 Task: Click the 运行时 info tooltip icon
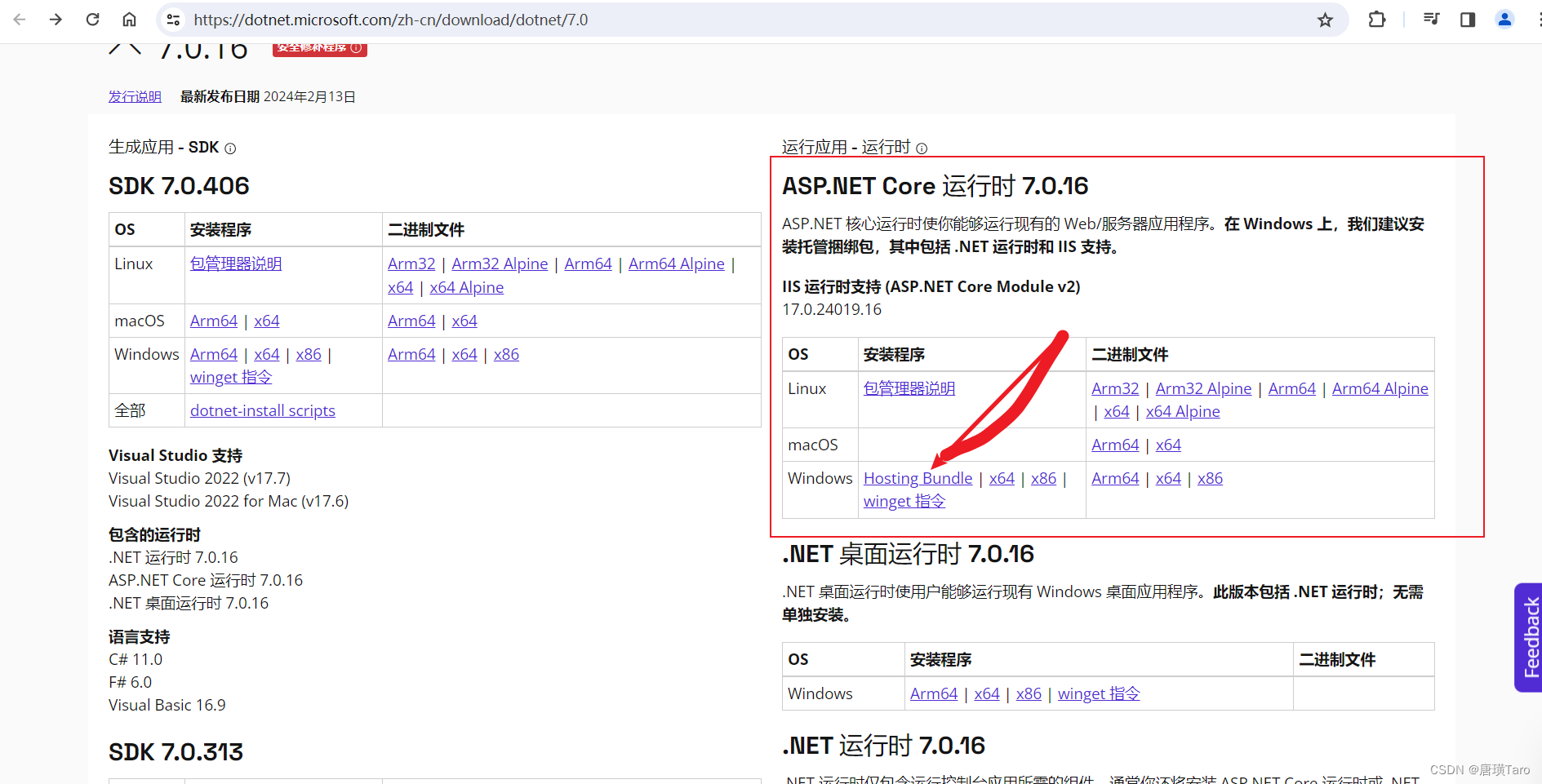pos(921,148)
